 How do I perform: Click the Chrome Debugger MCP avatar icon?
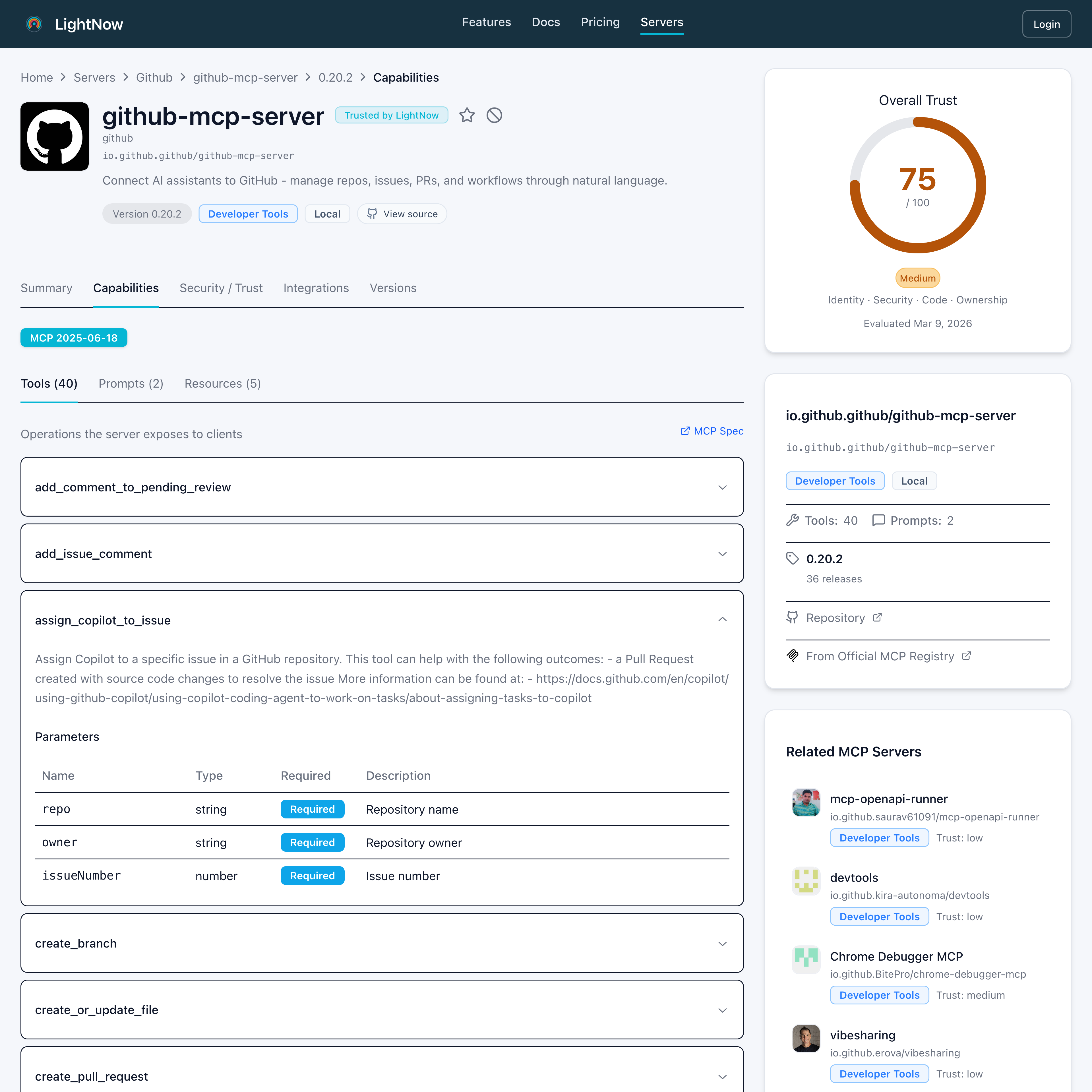pos(806,959)
